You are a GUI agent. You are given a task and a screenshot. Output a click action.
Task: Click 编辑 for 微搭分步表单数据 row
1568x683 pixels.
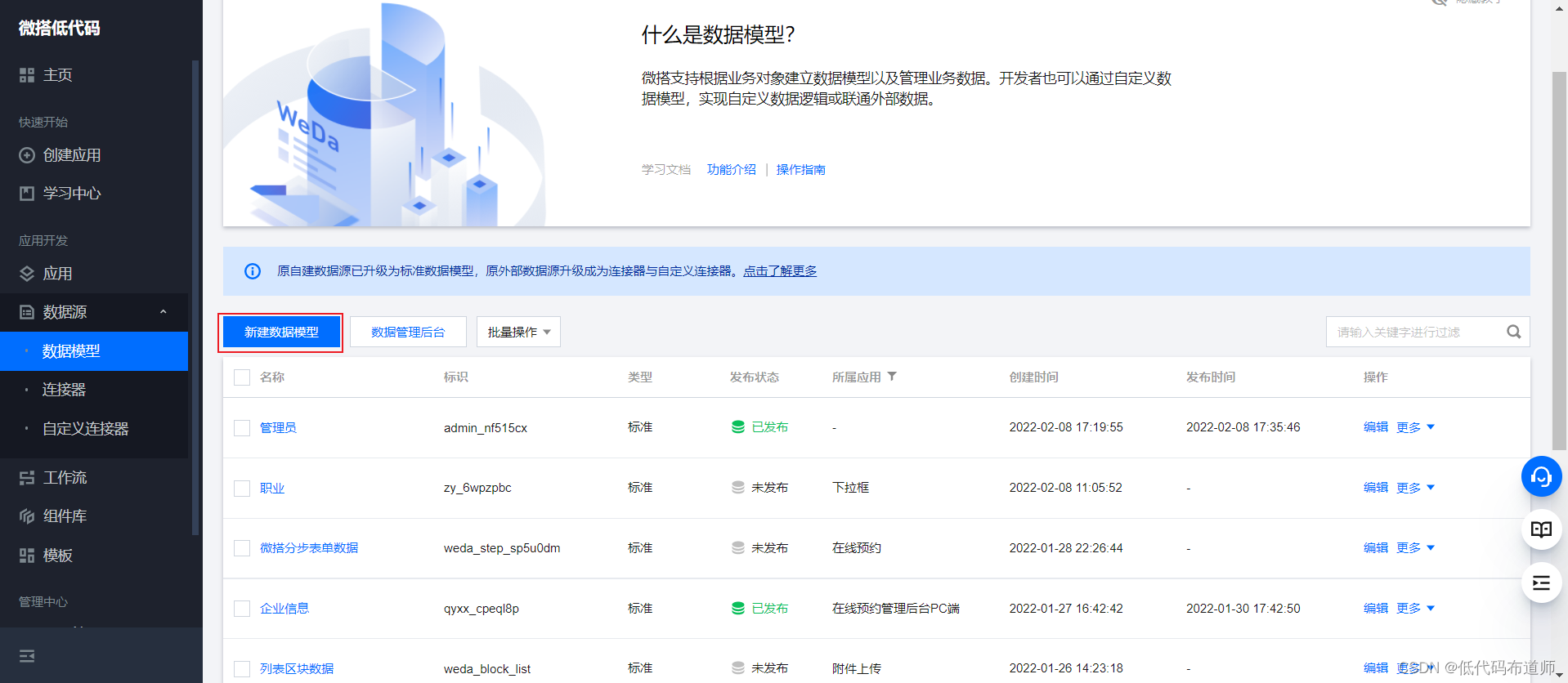1376,548
